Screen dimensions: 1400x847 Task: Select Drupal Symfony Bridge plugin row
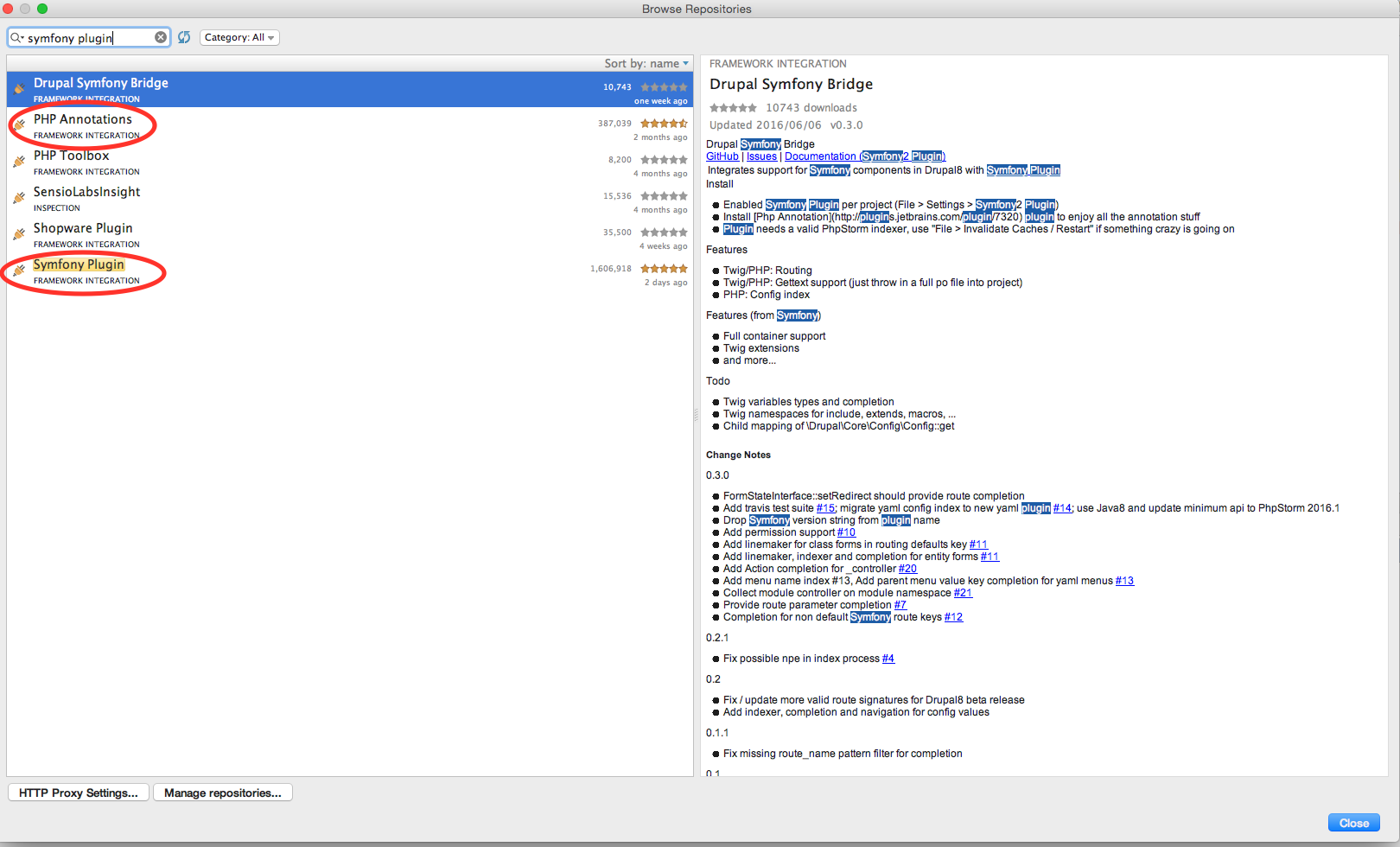350,89
